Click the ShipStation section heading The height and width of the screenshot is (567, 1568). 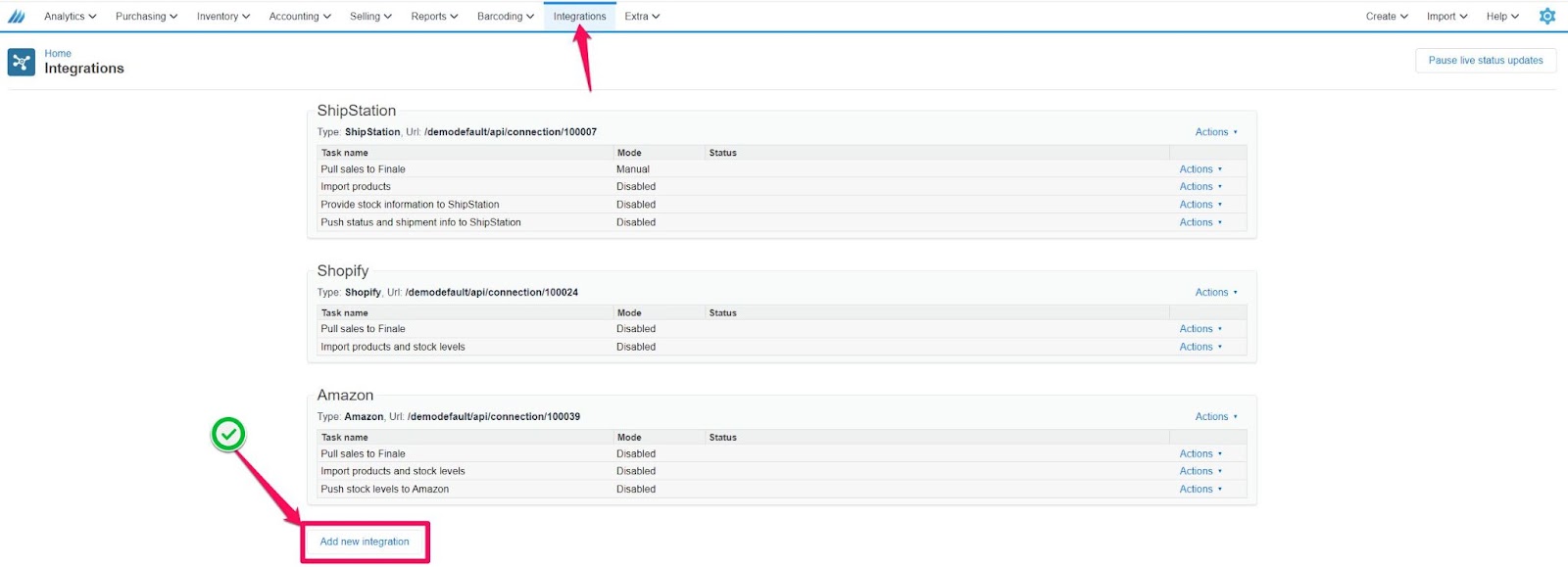357,111
